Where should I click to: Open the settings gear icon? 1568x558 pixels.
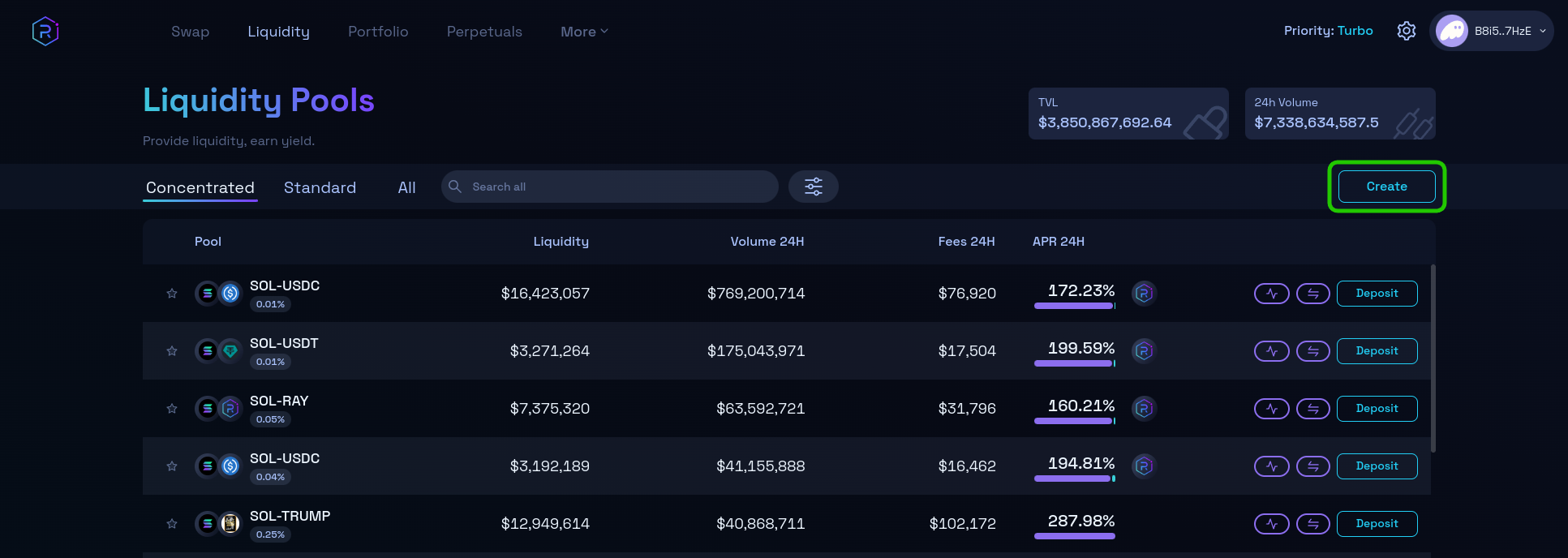[1407, 31]
